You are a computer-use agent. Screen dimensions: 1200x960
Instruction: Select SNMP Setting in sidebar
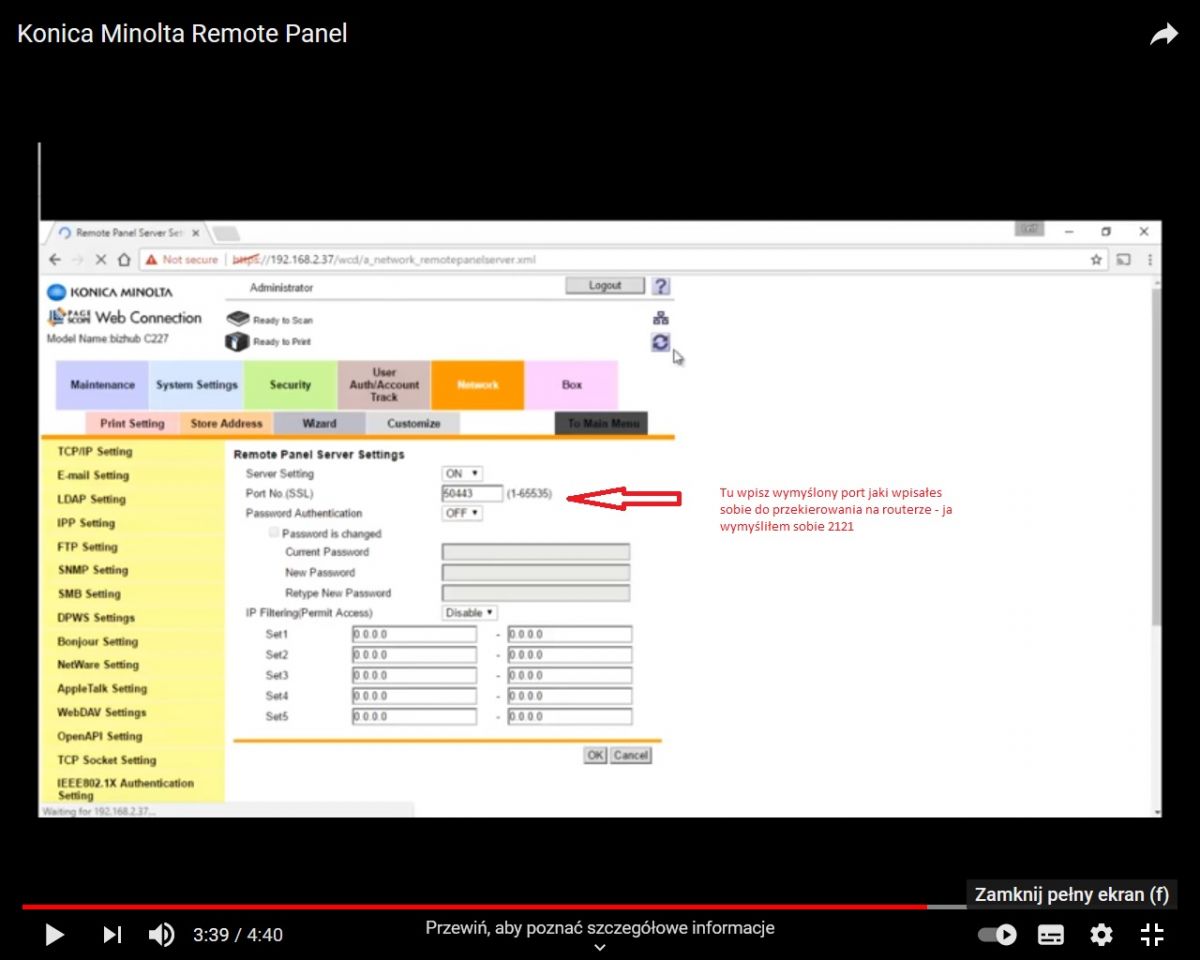click(93, 570)
